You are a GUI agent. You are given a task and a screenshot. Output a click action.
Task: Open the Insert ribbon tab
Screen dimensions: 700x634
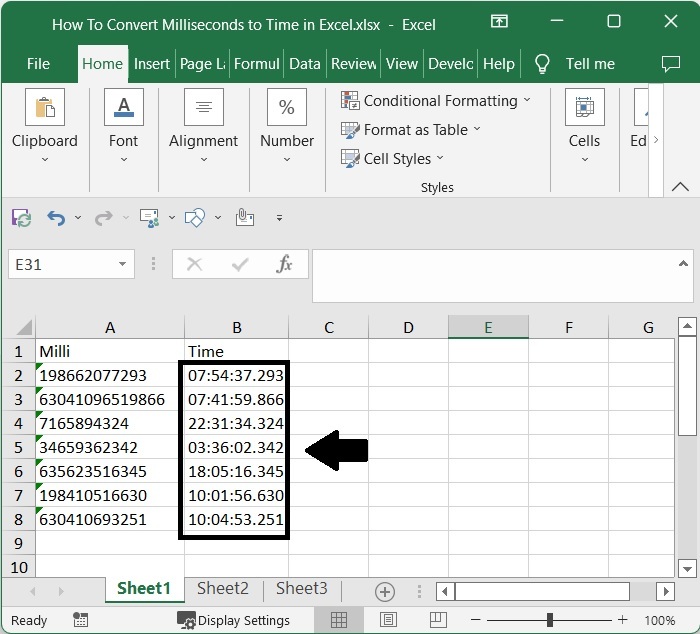152,63
